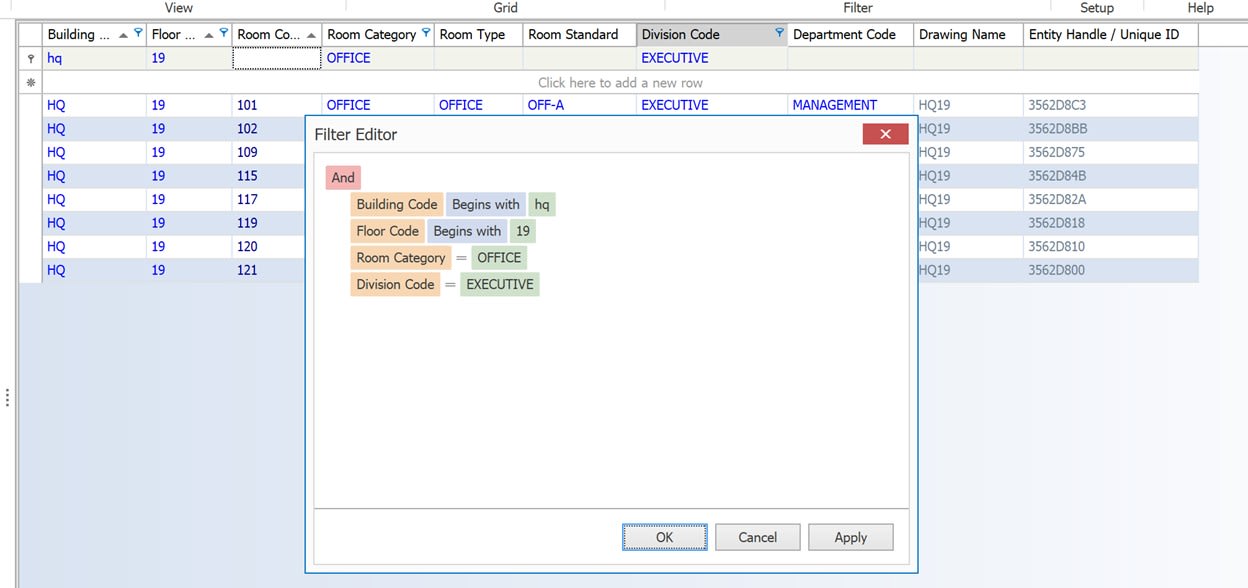Edit the EXECUTIVE value in Filter Editor

point(500,284)
